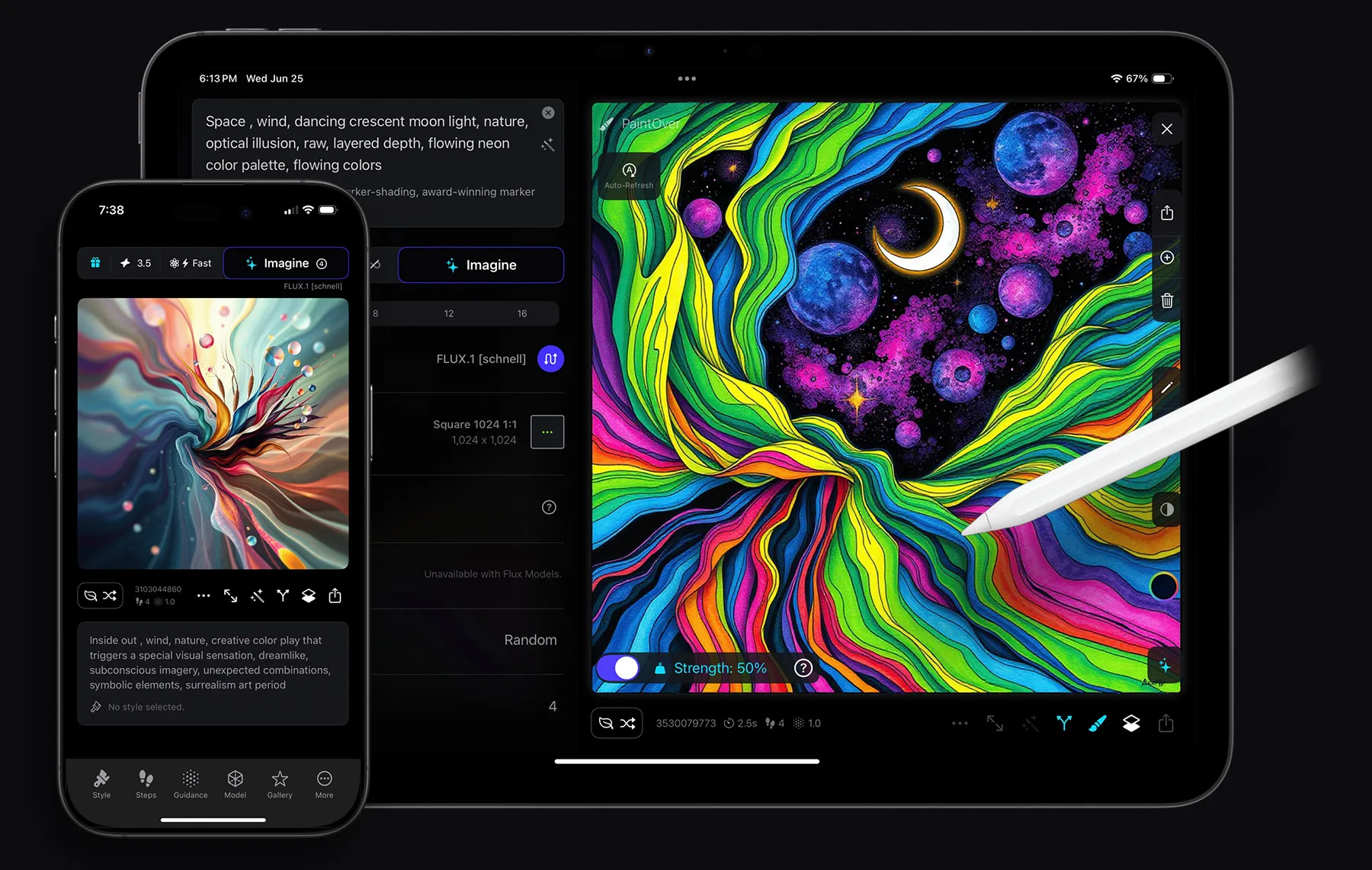
Task: Tap the gift icon on the iPhone
Action: tap(95, 263)
